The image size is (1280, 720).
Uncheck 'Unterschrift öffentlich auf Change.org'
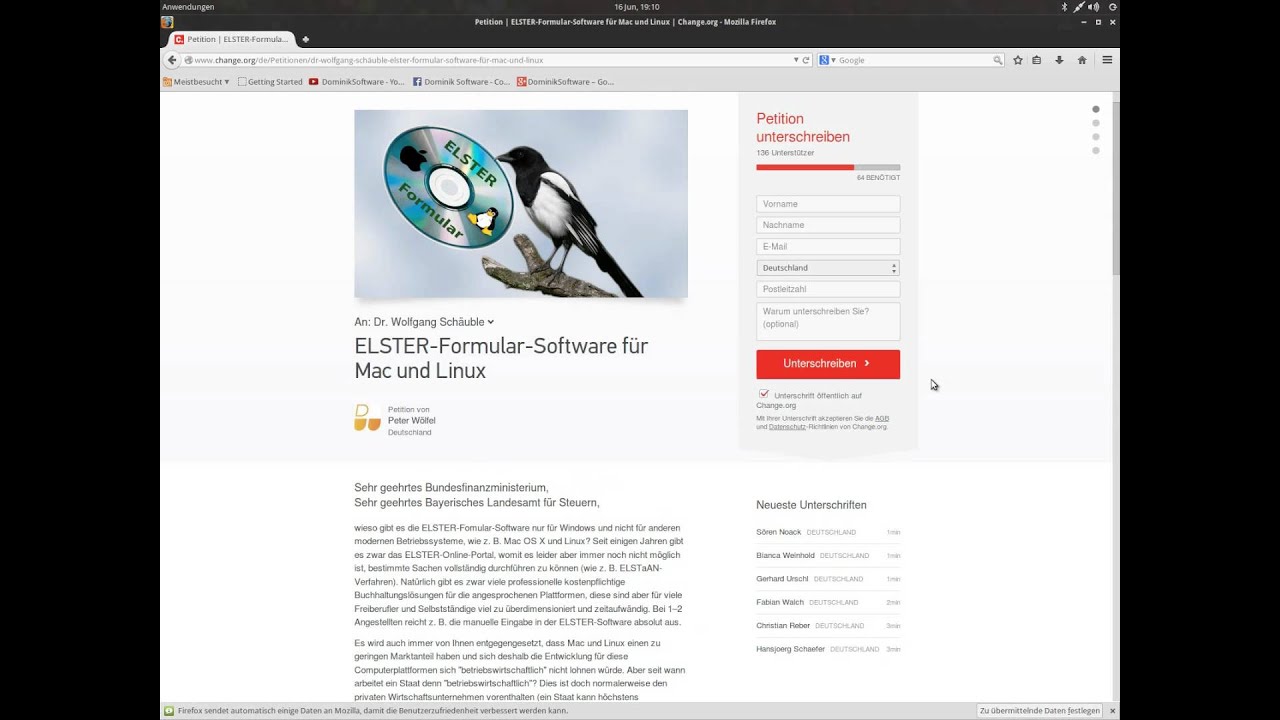(x=764, y=395)
